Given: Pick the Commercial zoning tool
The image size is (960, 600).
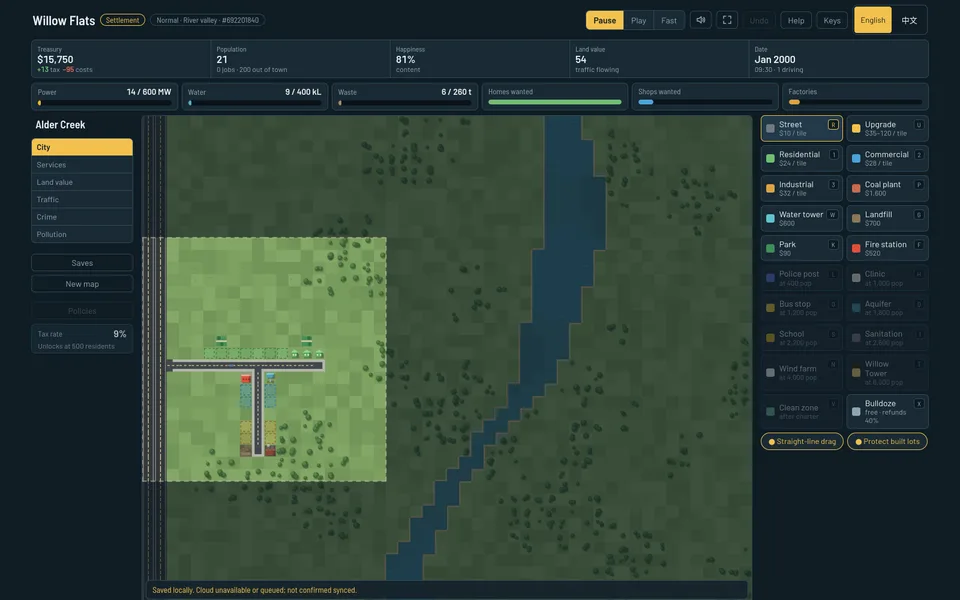Looking at the screenshot, I should pyautogui.click(x=887, y=159).
